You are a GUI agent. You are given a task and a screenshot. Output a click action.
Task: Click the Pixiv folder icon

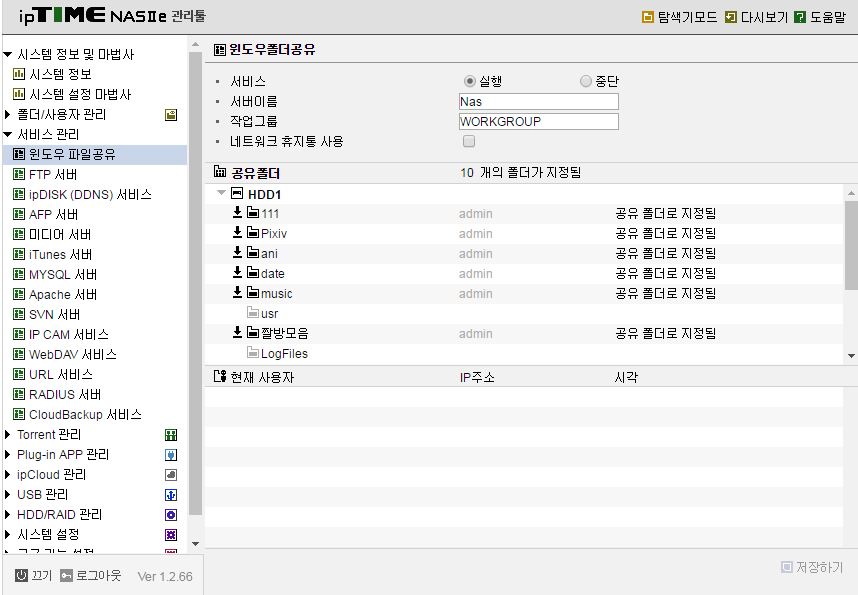click(253, 233)
